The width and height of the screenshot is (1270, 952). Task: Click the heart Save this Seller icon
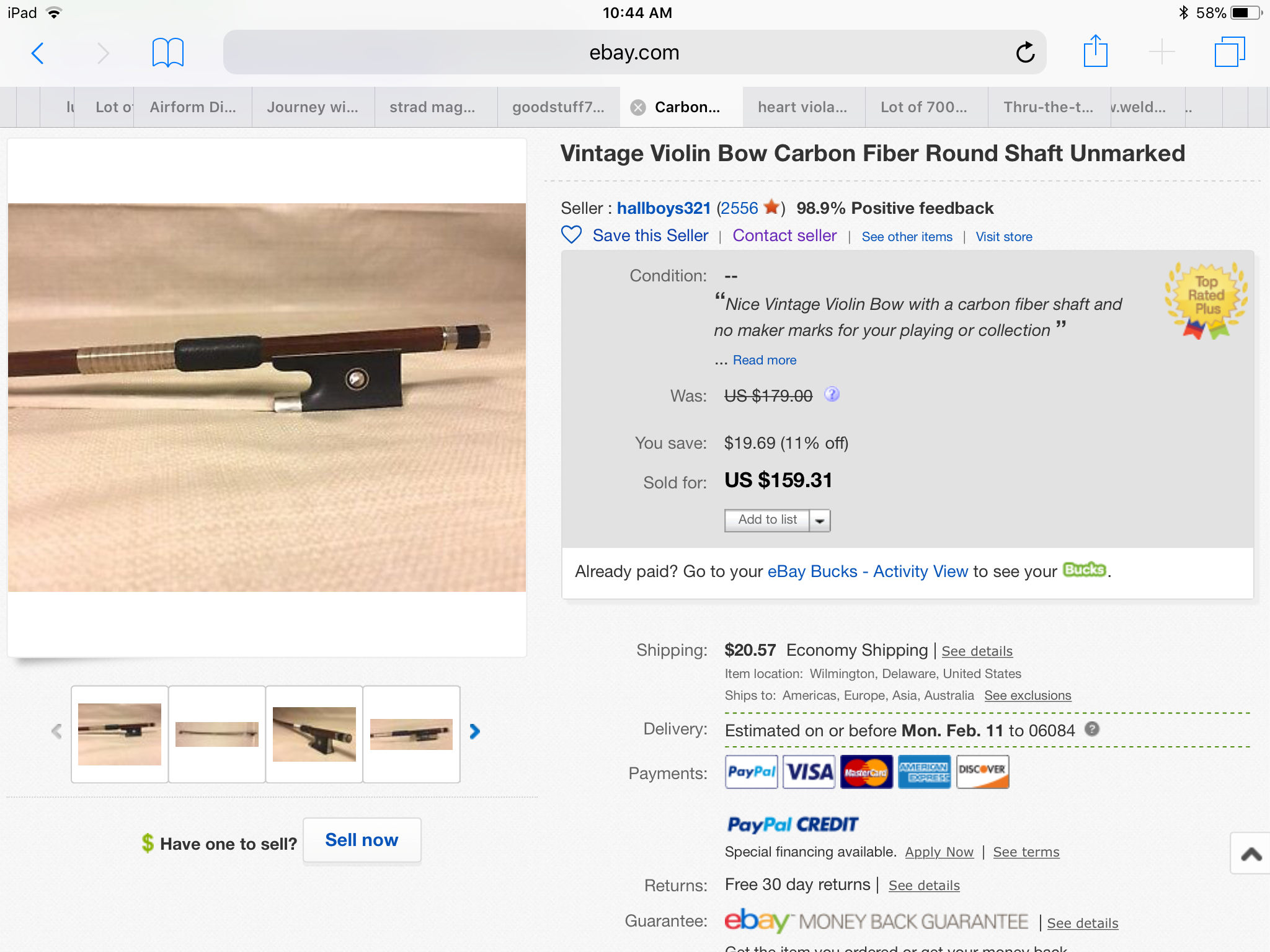tap(571, 235)
